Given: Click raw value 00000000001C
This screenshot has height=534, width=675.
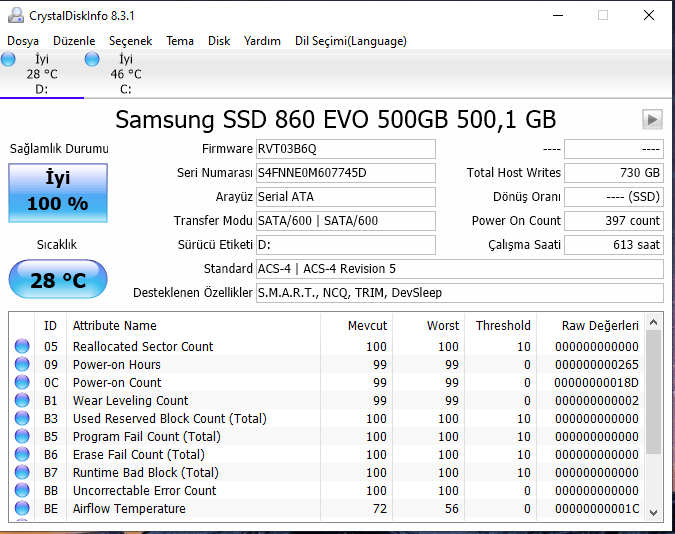Looking at the screenshot, I should (x=597, y=509).
